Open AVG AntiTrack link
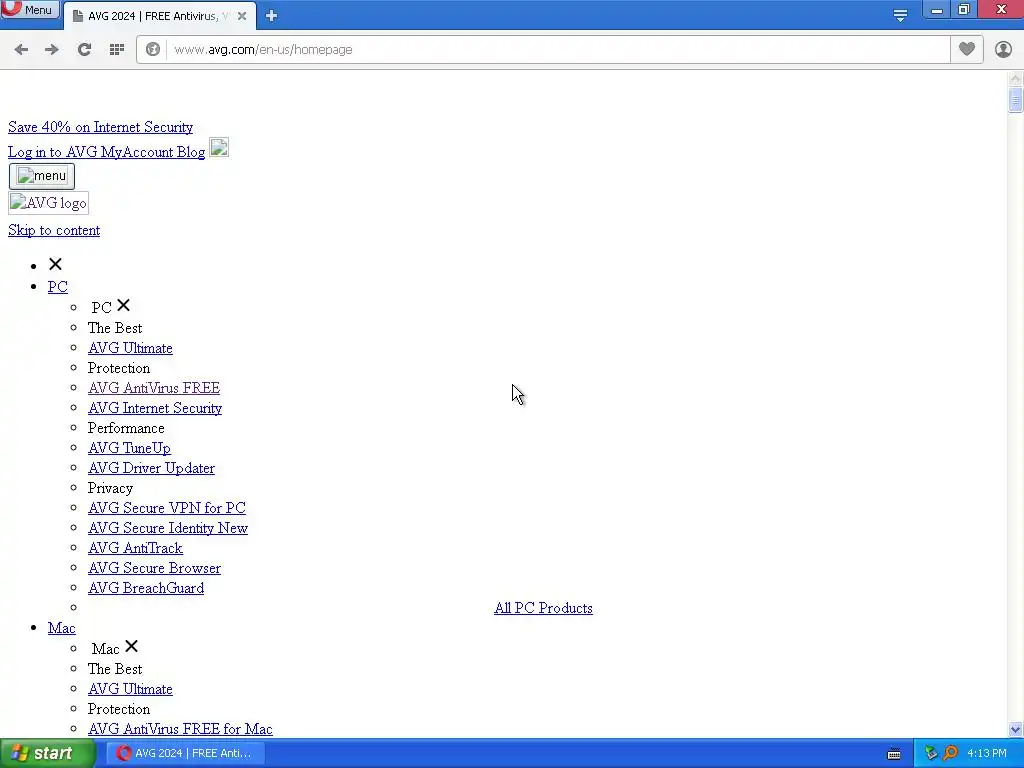 click(135, 548)
